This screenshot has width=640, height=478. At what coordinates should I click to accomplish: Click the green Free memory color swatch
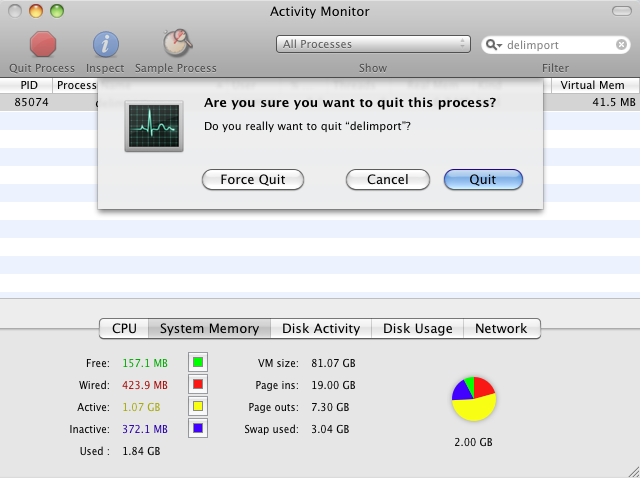(x=198, y=362)
